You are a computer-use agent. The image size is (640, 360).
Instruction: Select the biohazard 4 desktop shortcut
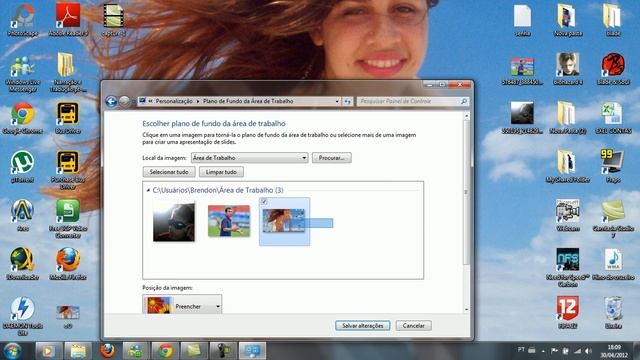[568, 69]
